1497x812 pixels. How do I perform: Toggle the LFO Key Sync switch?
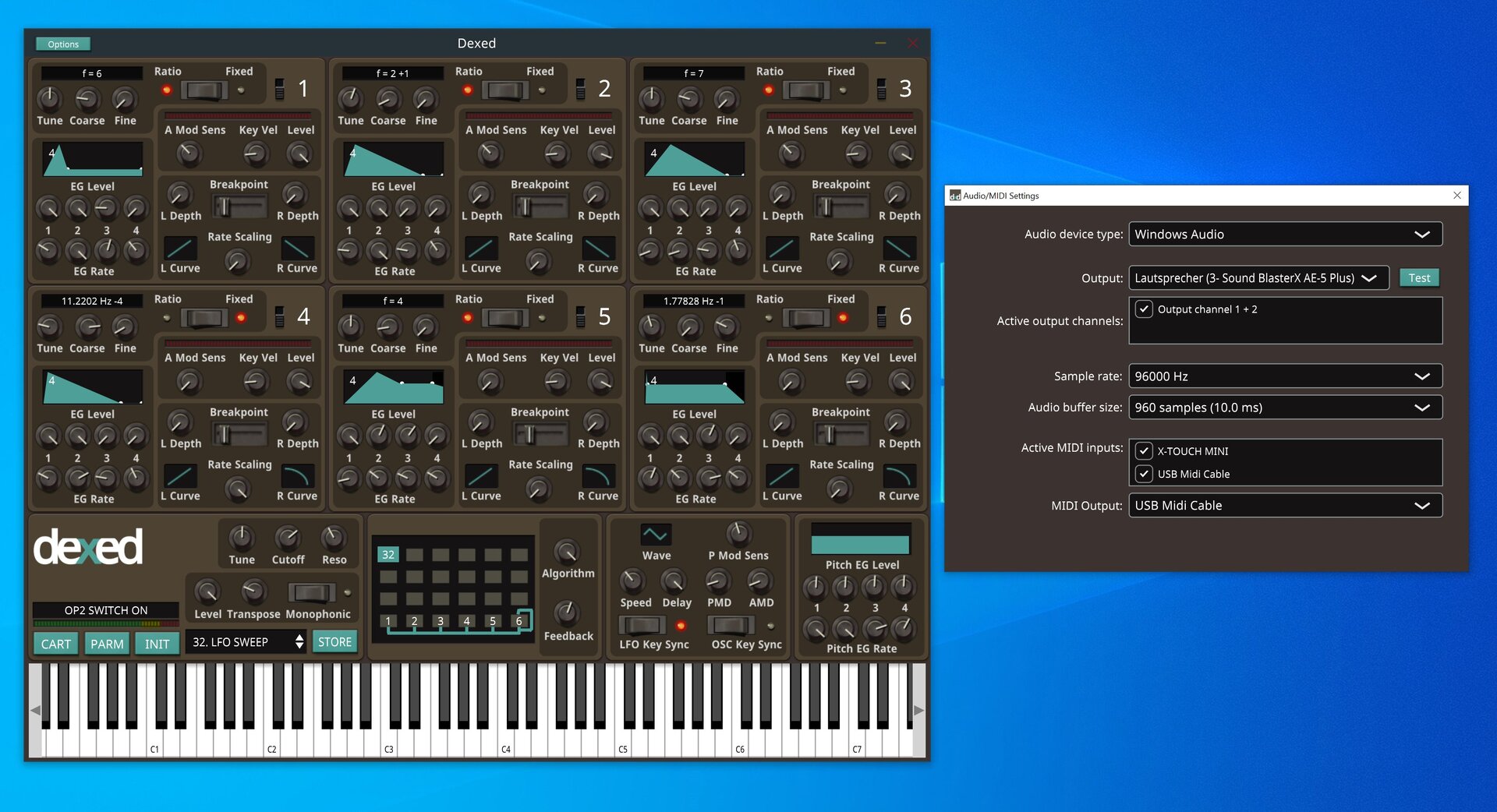[x=642, y=625]
